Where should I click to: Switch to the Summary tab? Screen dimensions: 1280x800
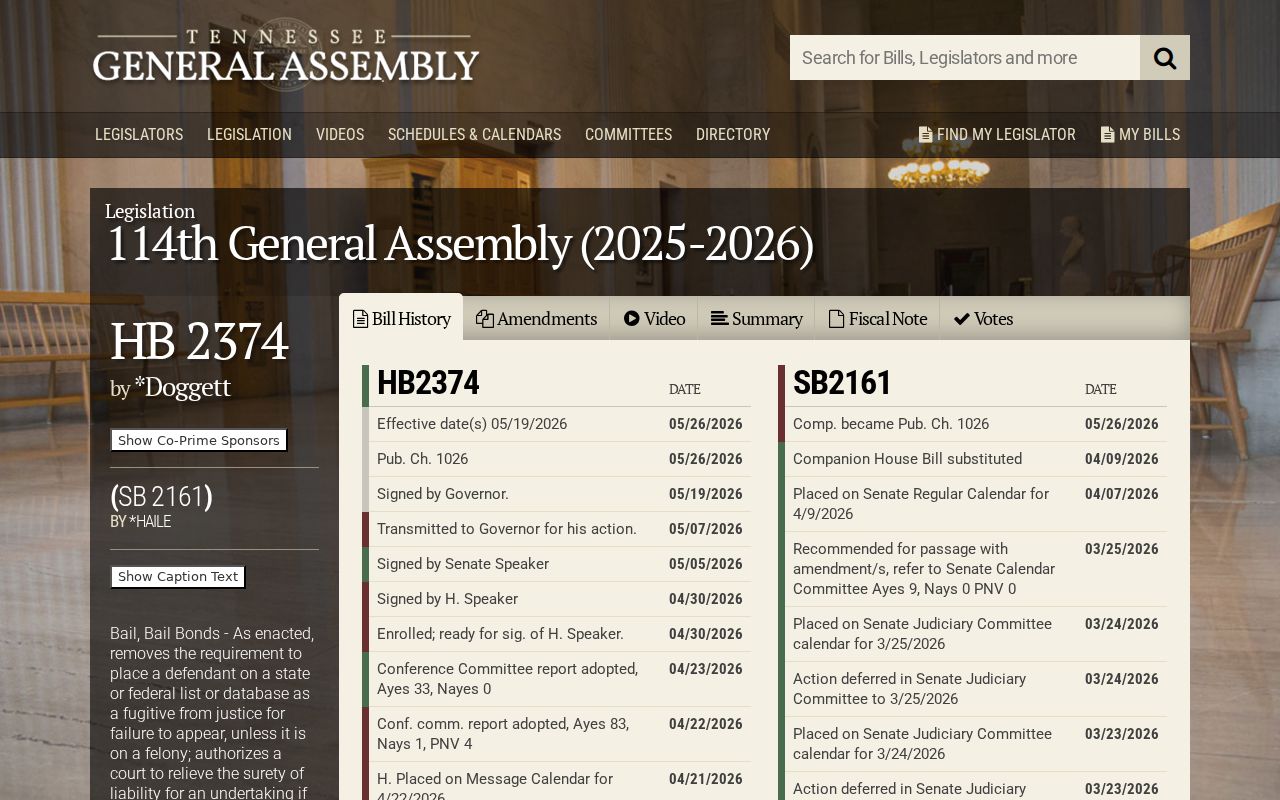pyautogui.click(x=756, y=319)
